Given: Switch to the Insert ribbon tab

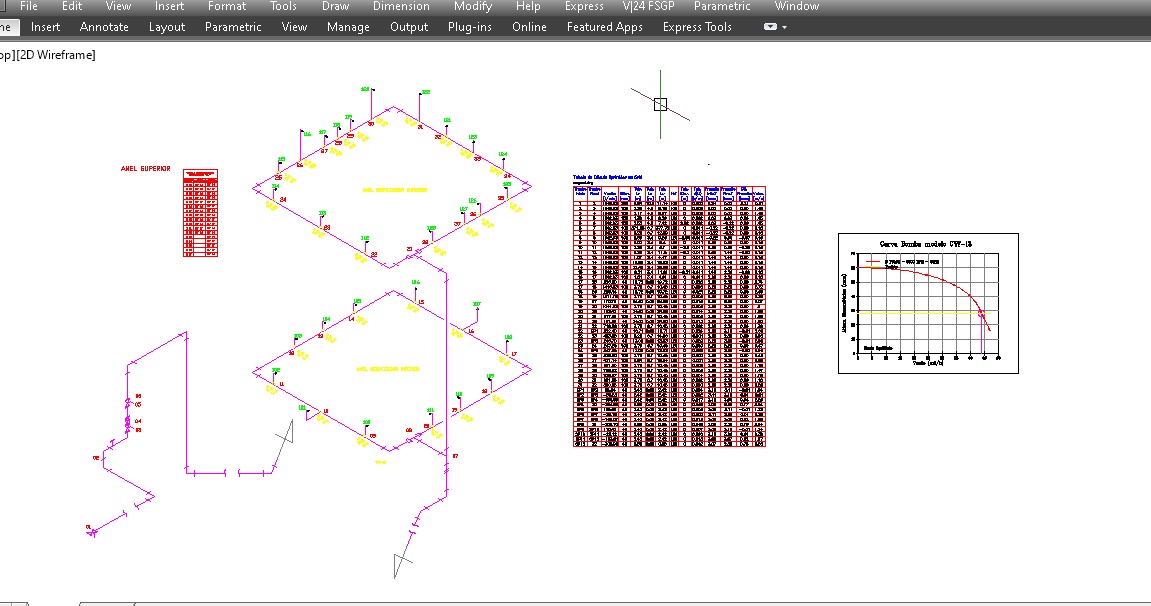Looking at the screenshot, I should tap(46, 26).
